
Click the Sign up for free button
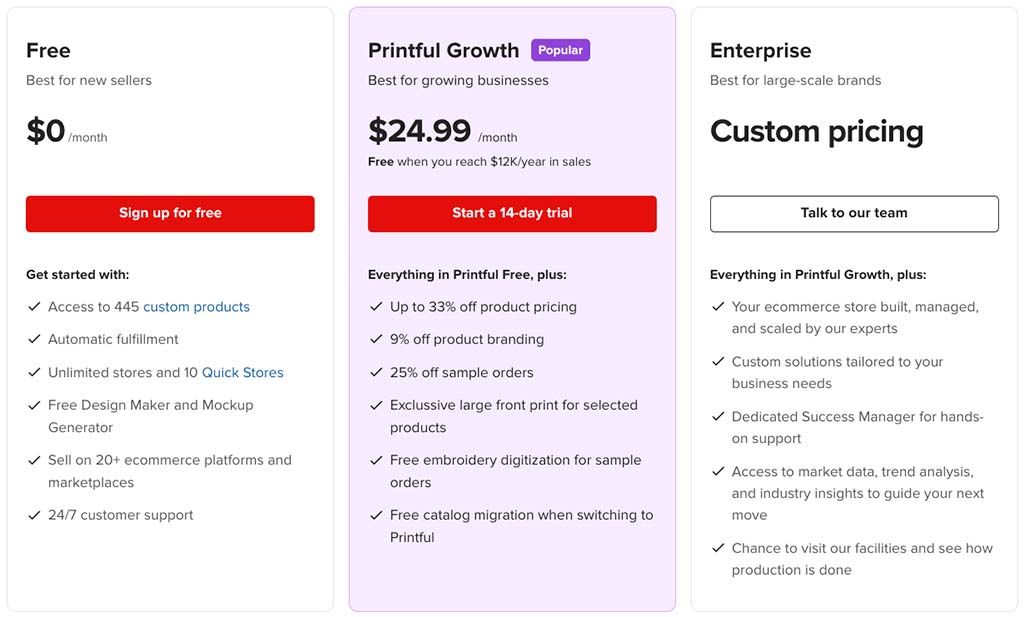tap(170, 213)
